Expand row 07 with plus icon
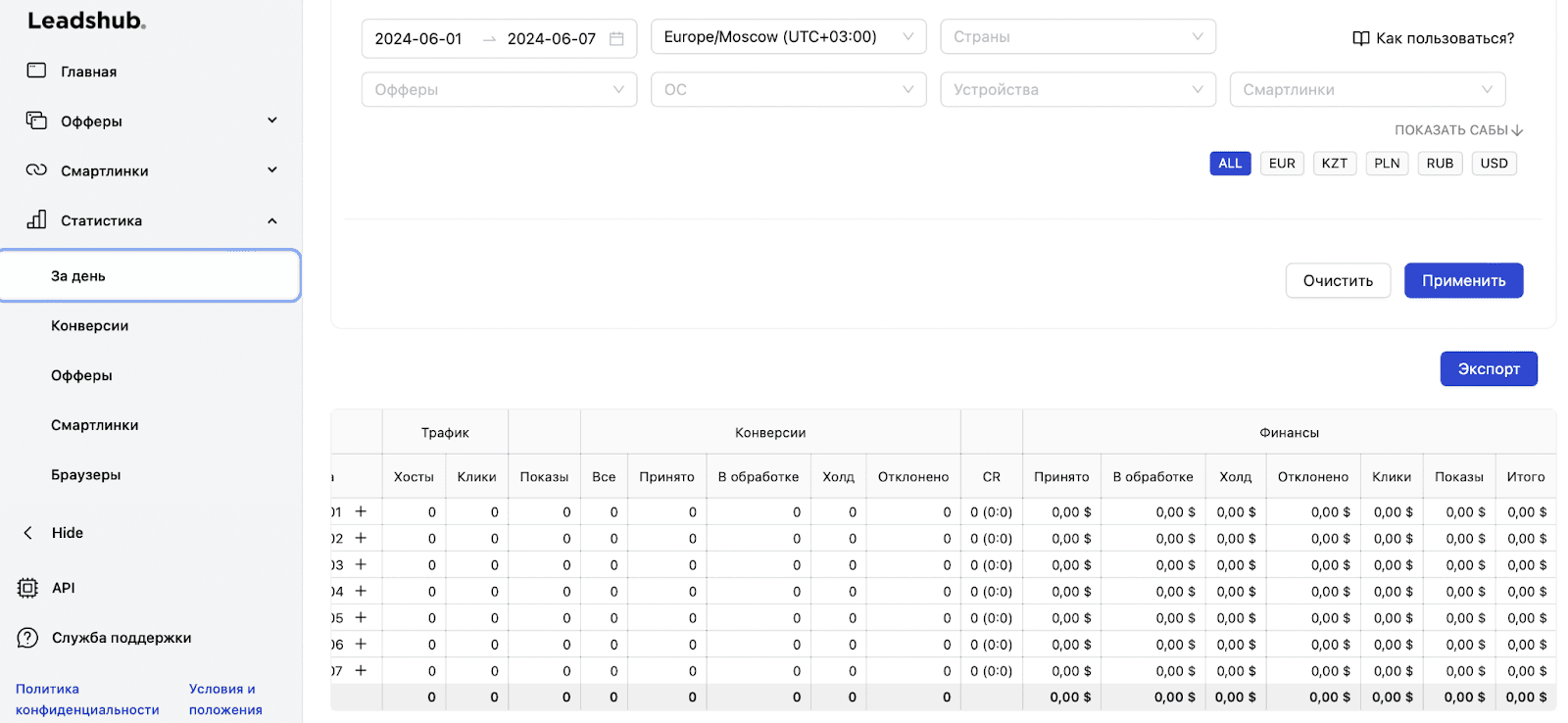The width and height of the screenshot is (1568, 723). point(361,670)
